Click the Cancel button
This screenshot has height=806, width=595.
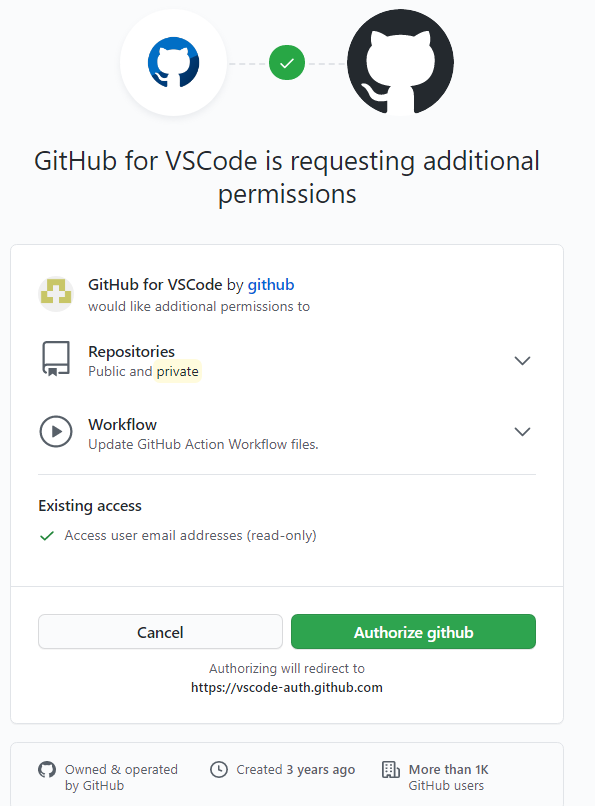point(160,632)
